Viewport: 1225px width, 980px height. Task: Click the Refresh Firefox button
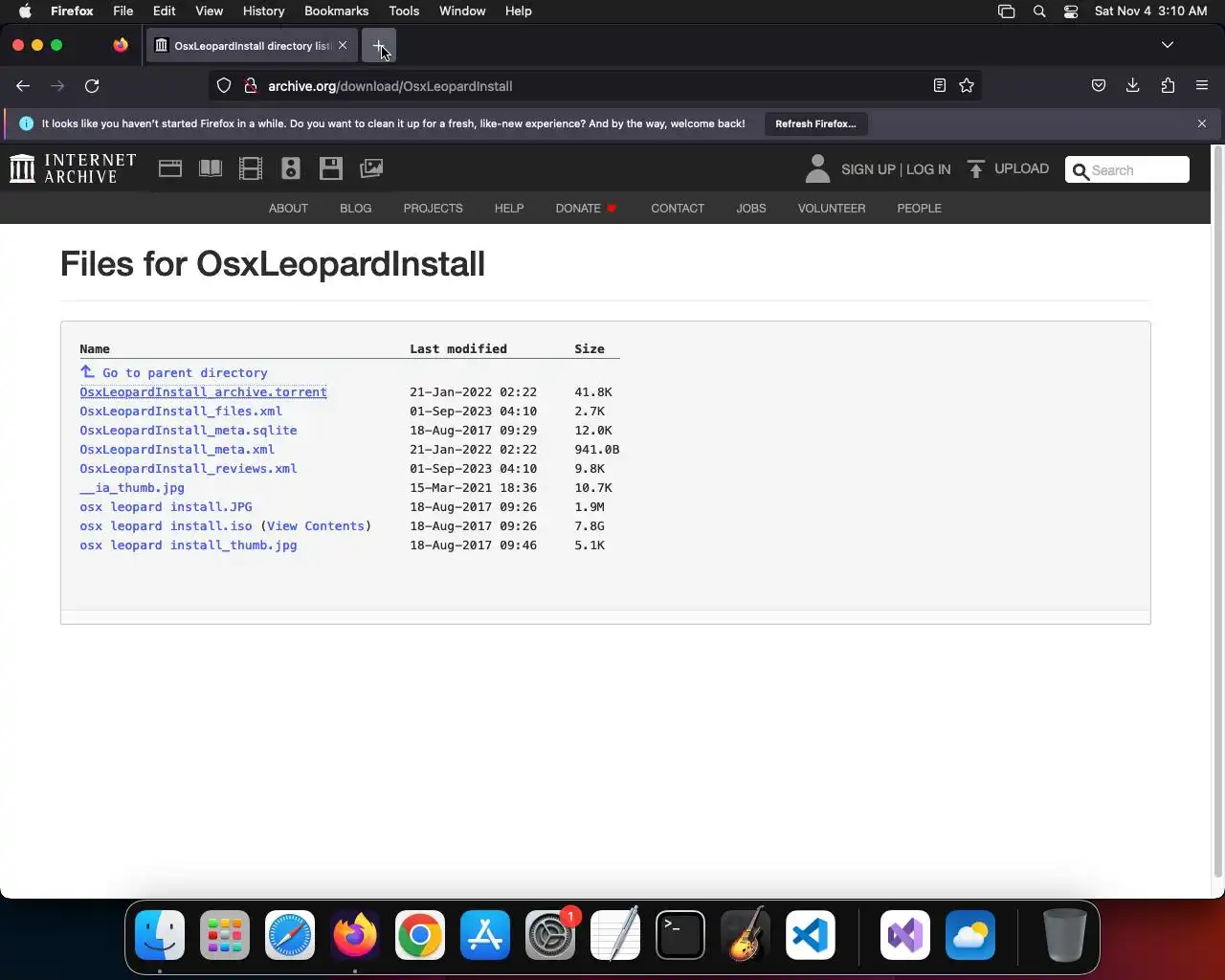point(815,123)
